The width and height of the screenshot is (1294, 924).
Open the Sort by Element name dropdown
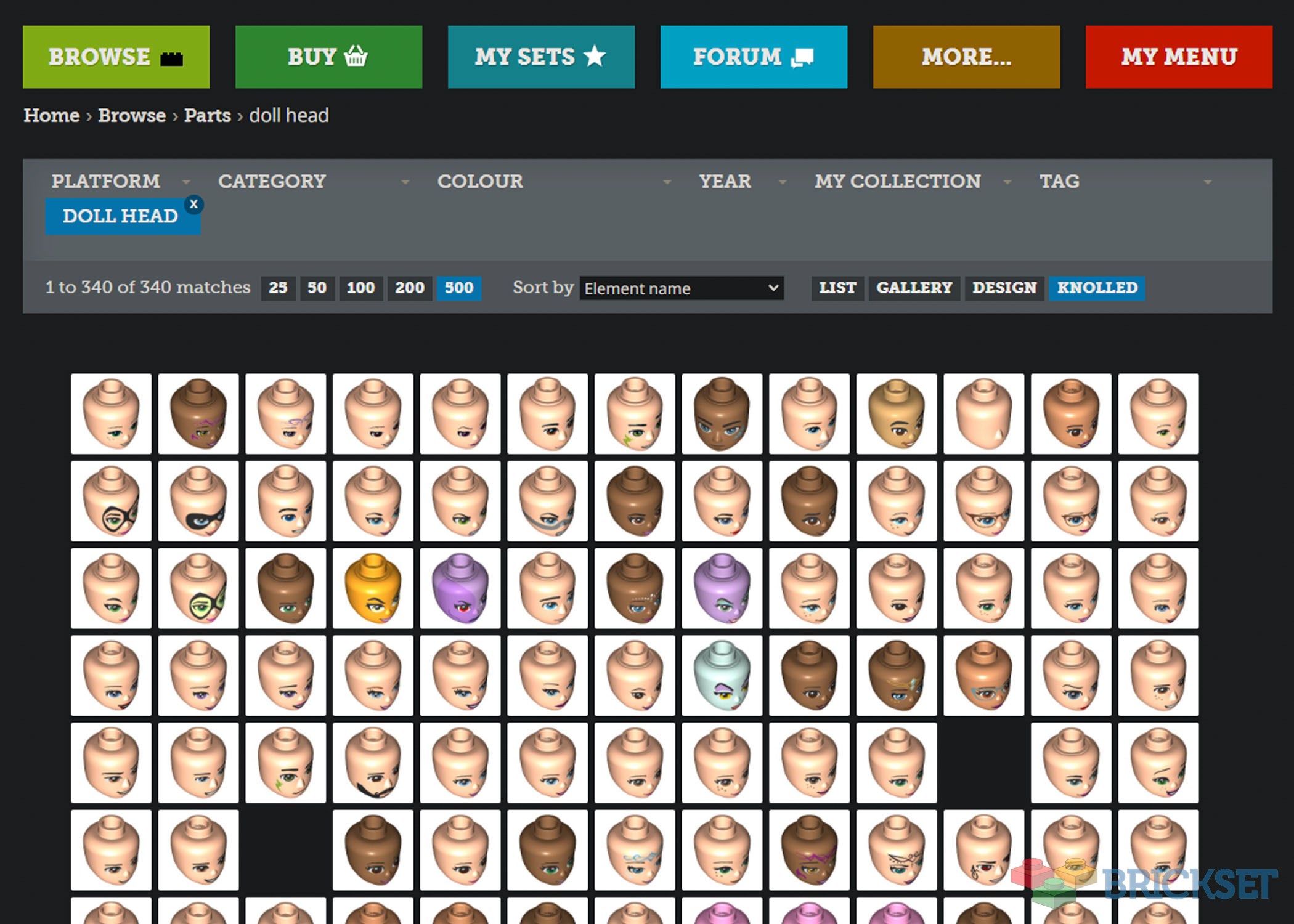[681, 288]
